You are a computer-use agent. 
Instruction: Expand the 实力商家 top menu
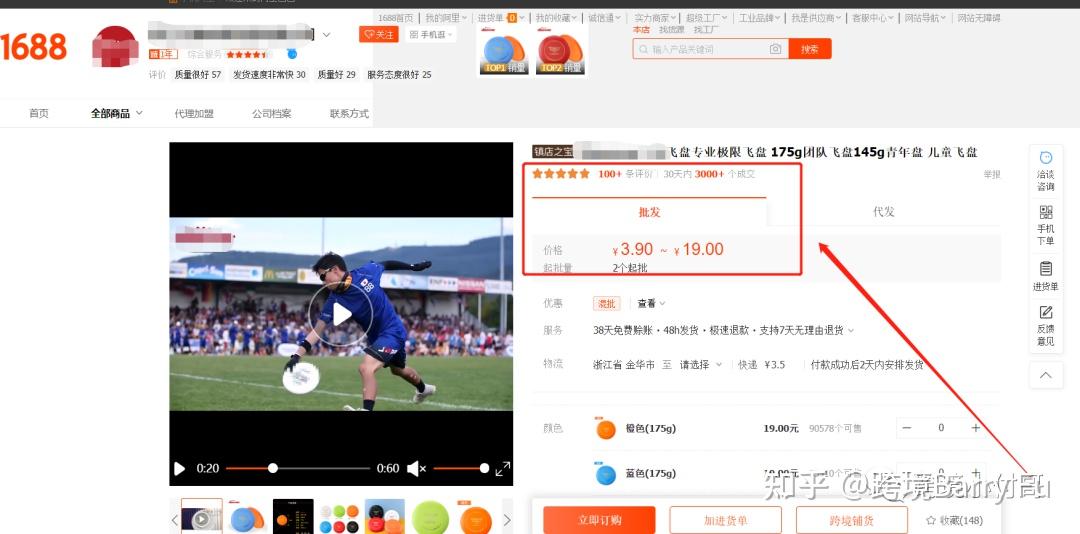click(x=655, y=18)
